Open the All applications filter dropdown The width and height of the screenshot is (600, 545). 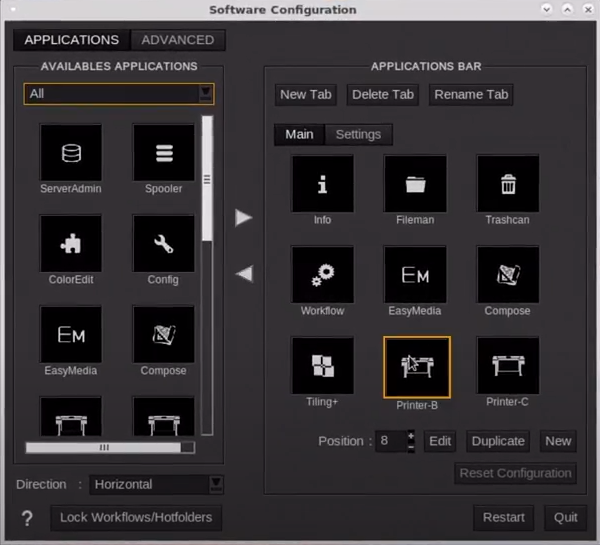pos(119,94)
